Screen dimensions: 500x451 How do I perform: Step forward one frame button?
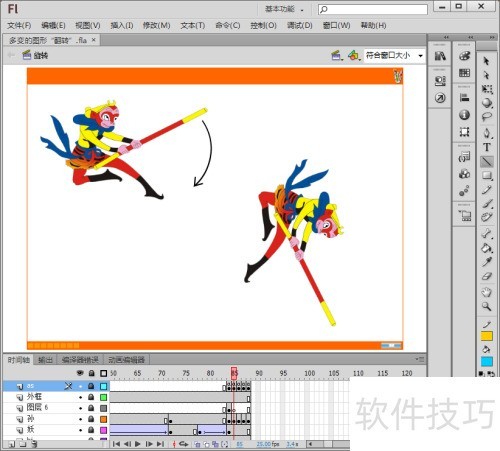coord(149,444)
